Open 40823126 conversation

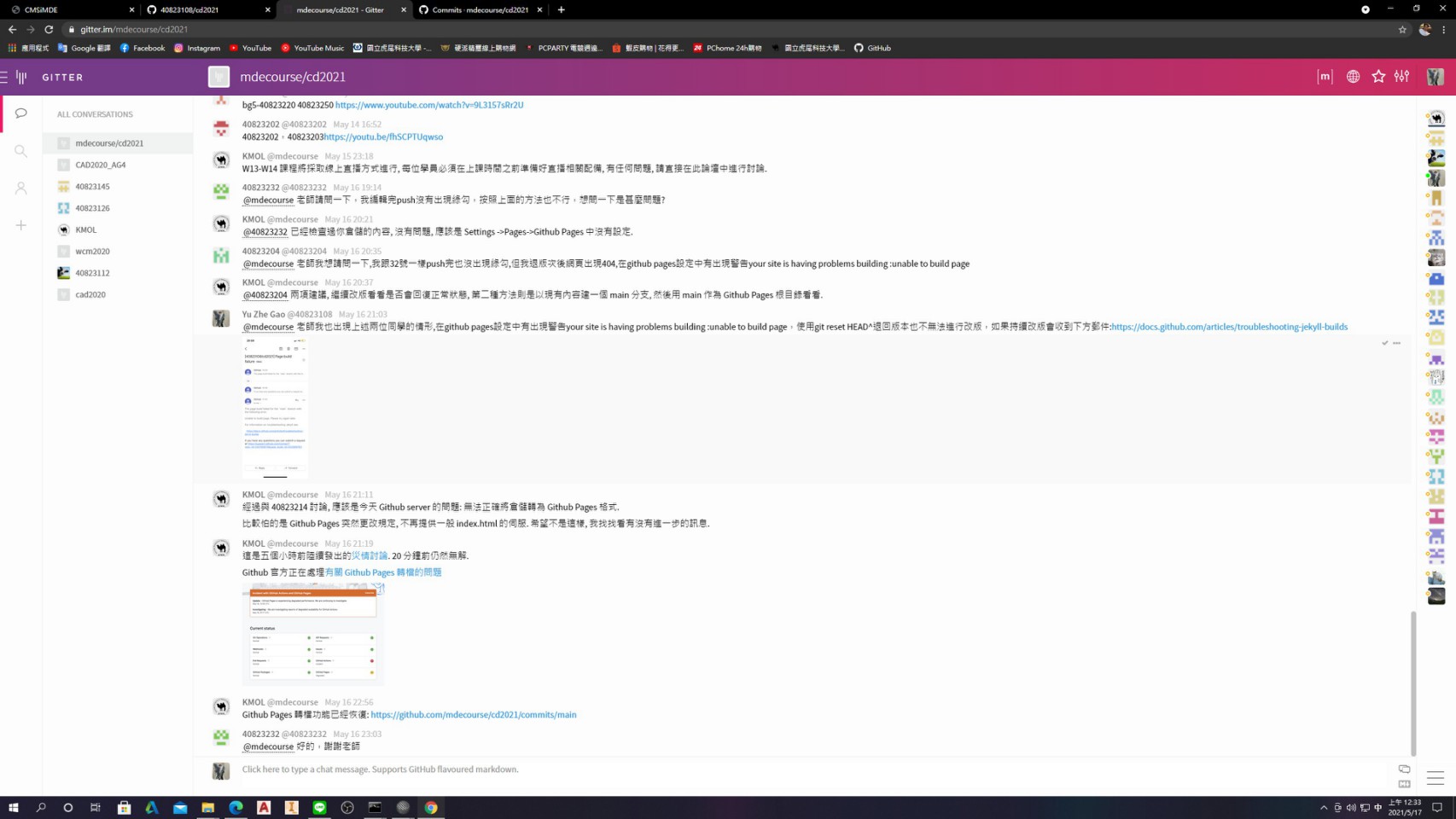(x=118, y=208)
